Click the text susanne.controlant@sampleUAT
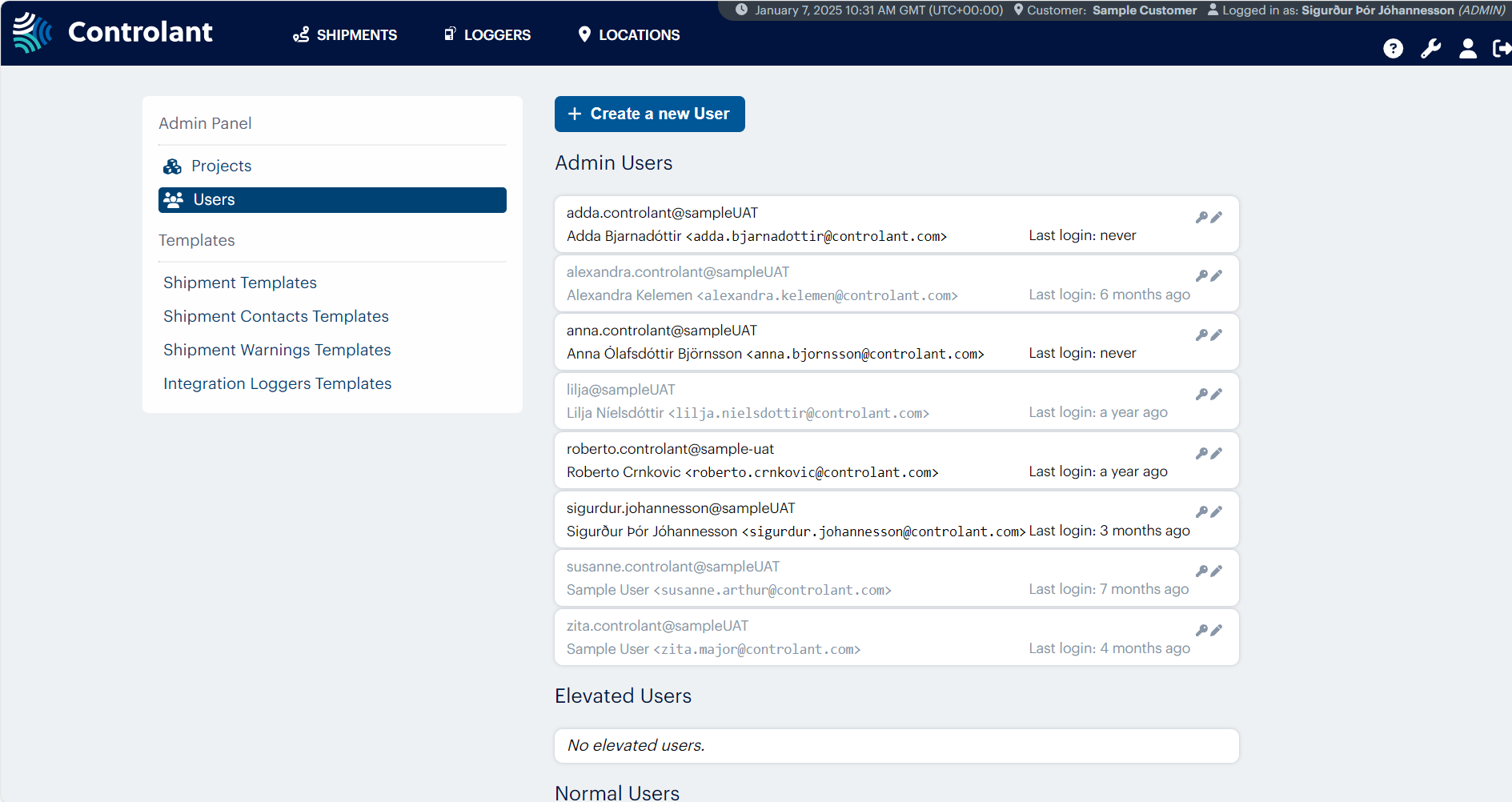 (x=673, y=567)
